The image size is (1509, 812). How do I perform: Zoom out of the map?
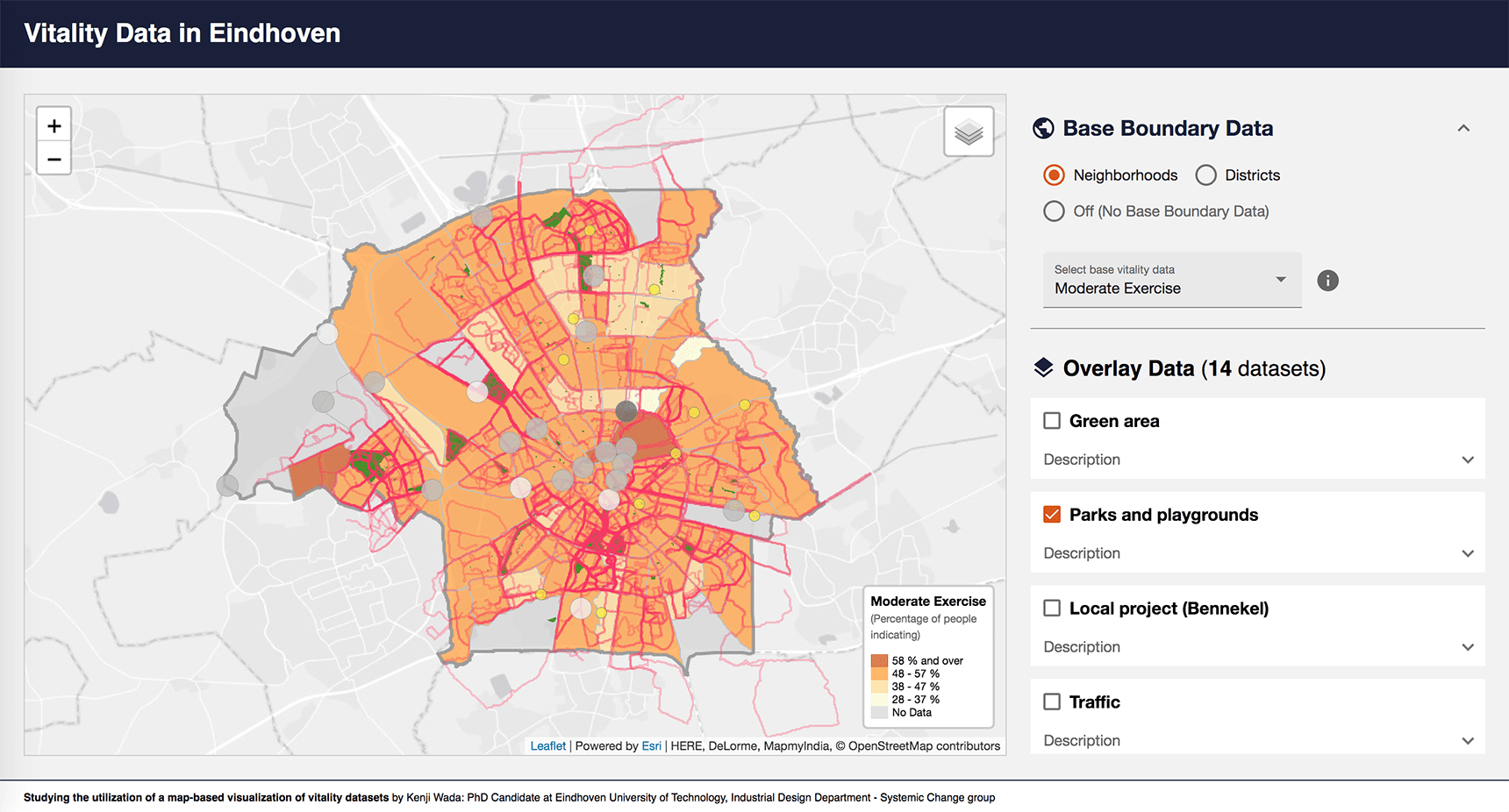click(54, 159)
